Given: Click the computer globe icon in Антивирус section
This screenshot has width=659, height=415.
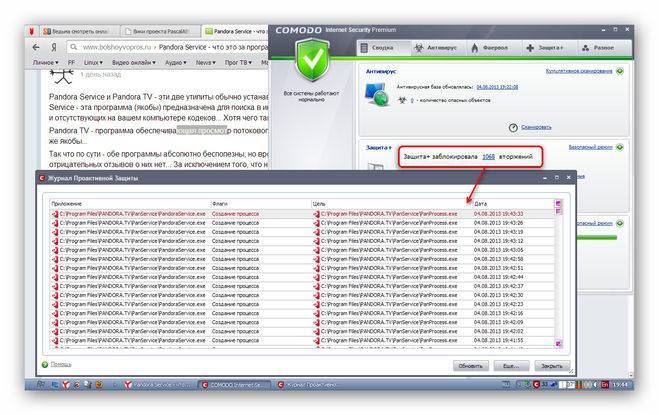Looking at the screenshot, I should click(x=376, y=95).
